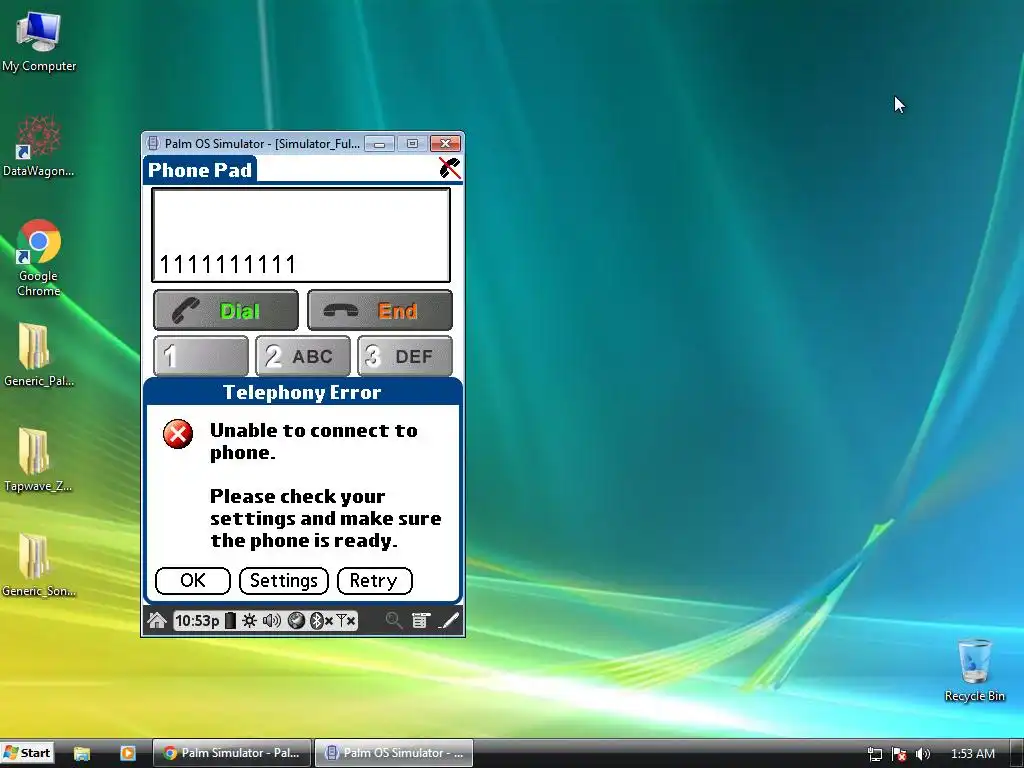The height and width of the screenshot is (768, 1024).
Task: Click the pen input area icon
Action: (449, 620)
